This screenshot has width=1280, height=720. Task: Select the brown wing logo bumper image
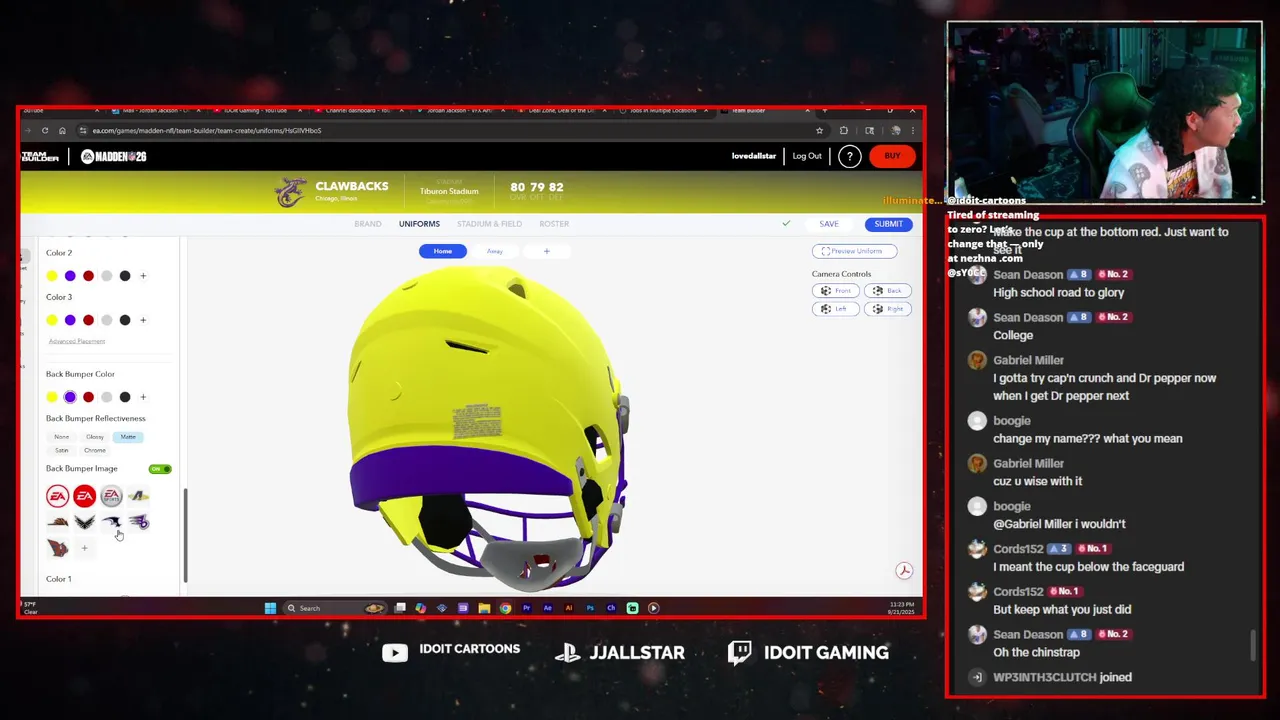pos(58,522)
